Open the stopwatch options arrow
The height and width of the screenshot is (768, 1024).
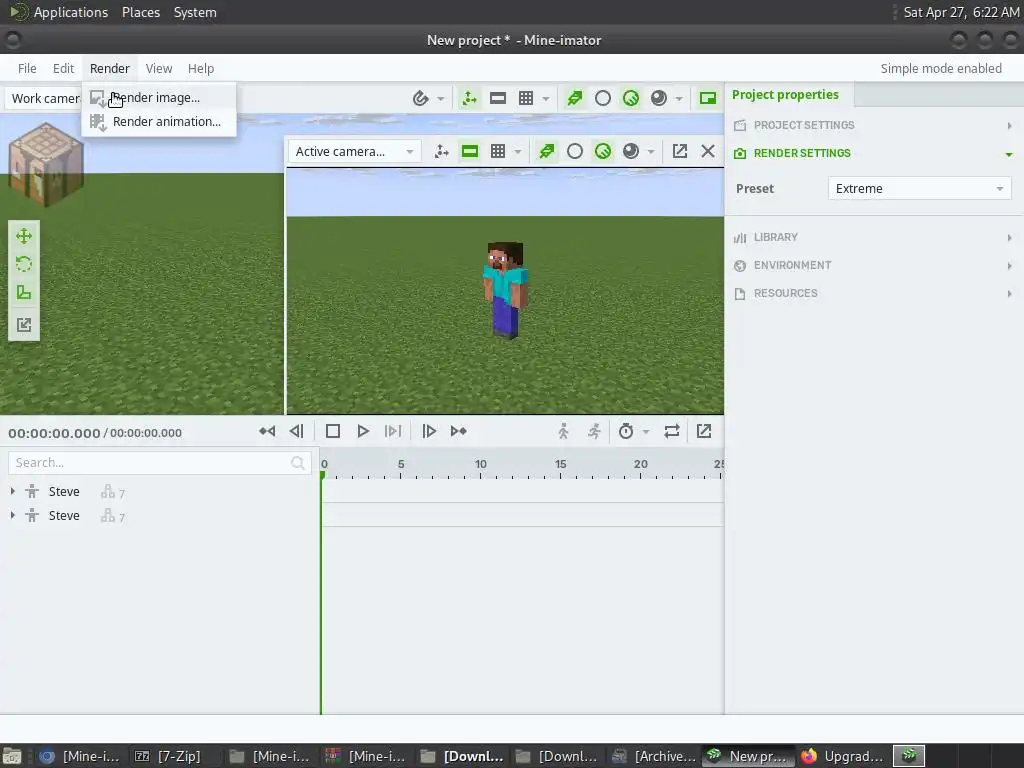coord(646,431)
